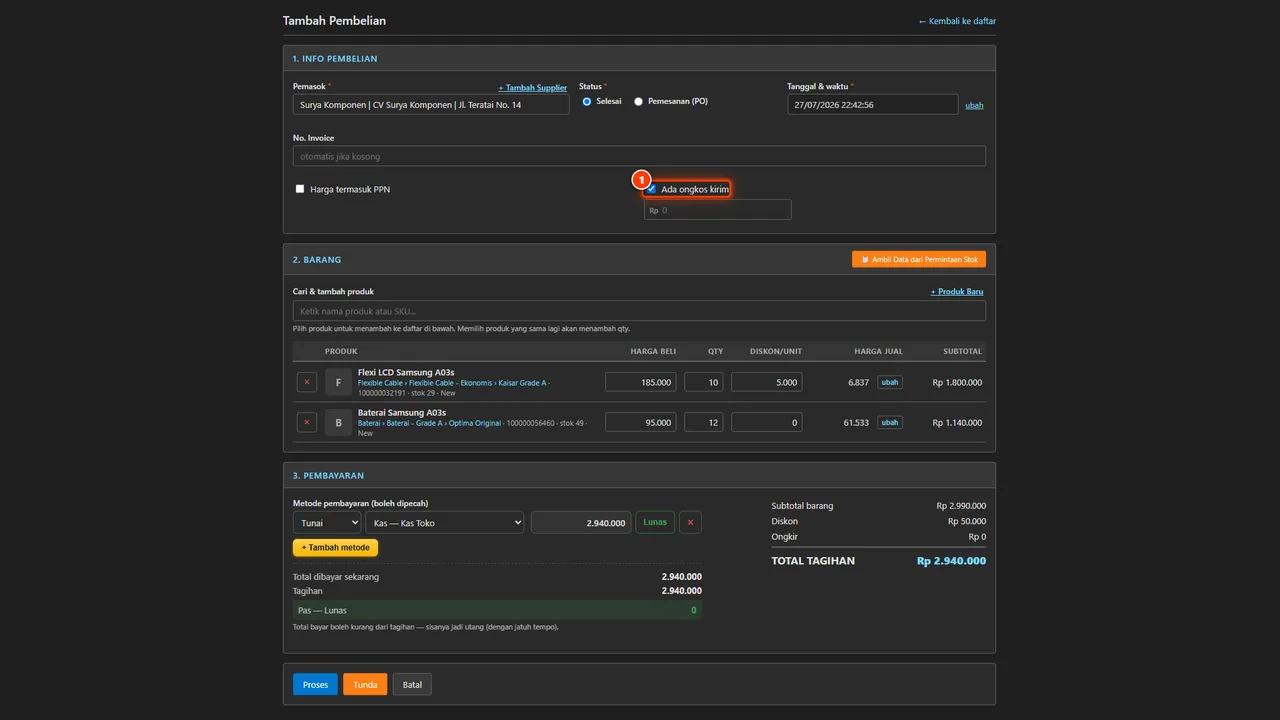Click the payment amount 2.940.000 field

pos(581,522)
